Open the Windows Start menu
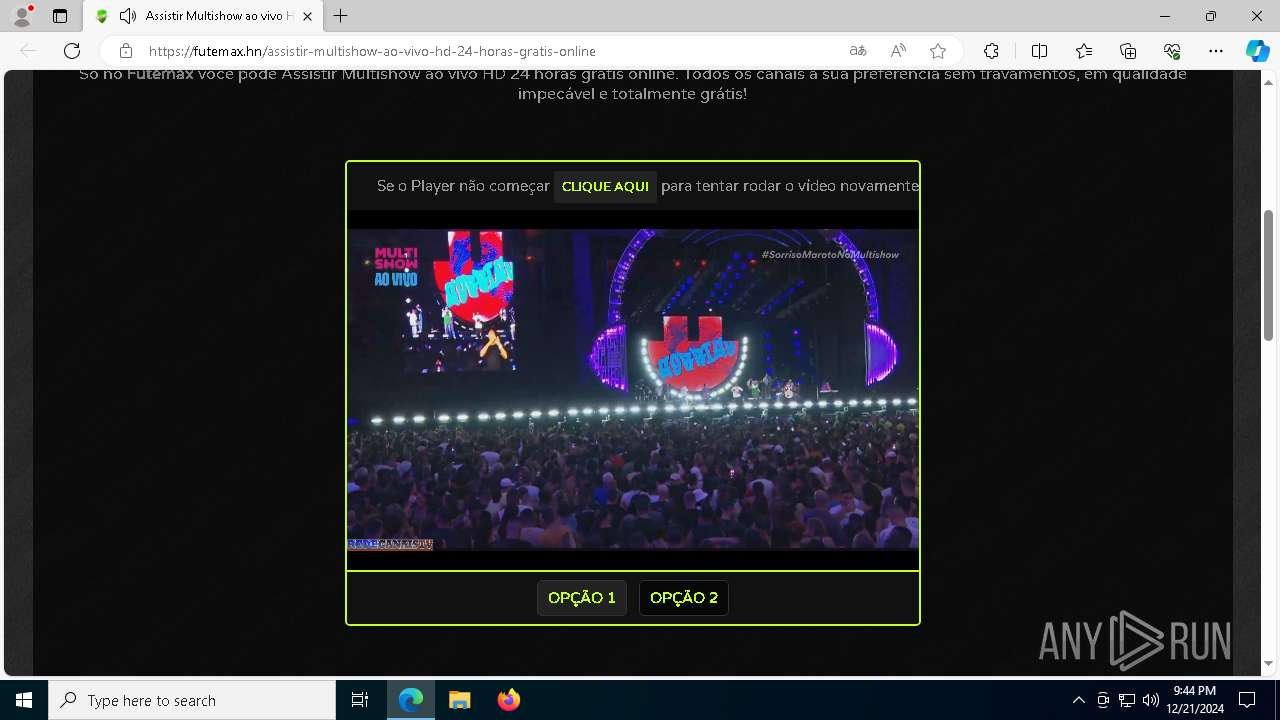1280x720 pixels. [x=24, y=700]
